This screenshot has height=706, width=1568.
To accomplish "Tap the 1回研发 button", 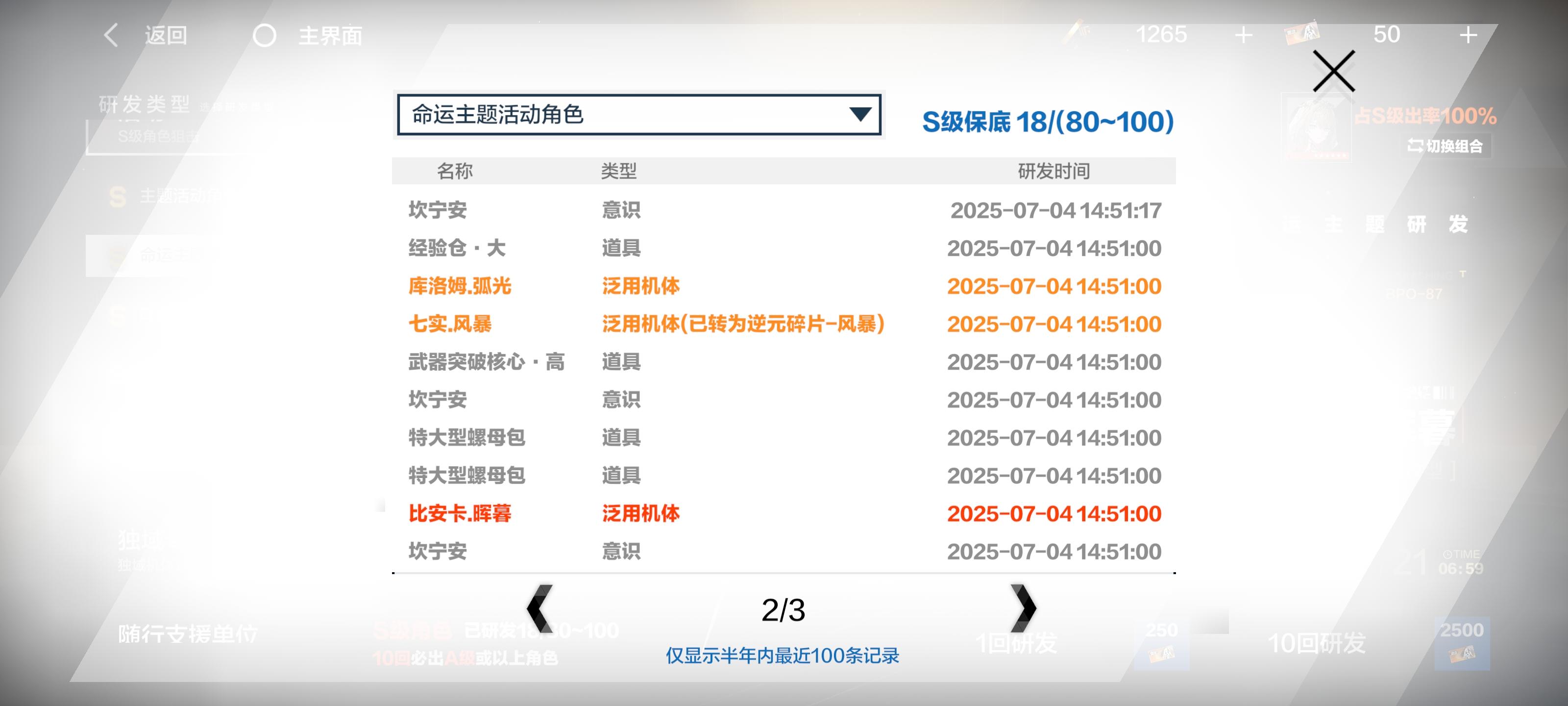I will point(1016,643).
